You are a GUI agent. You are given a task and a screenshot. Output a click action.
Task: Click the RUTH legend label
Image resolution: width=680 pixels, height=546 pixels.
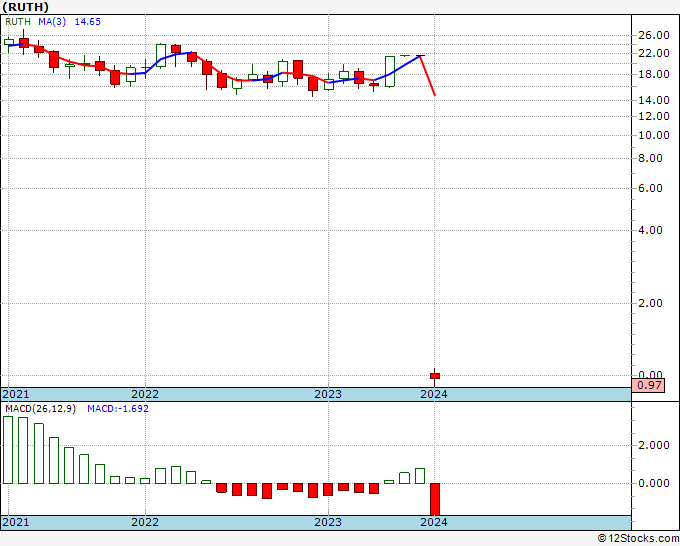point(18,22)
